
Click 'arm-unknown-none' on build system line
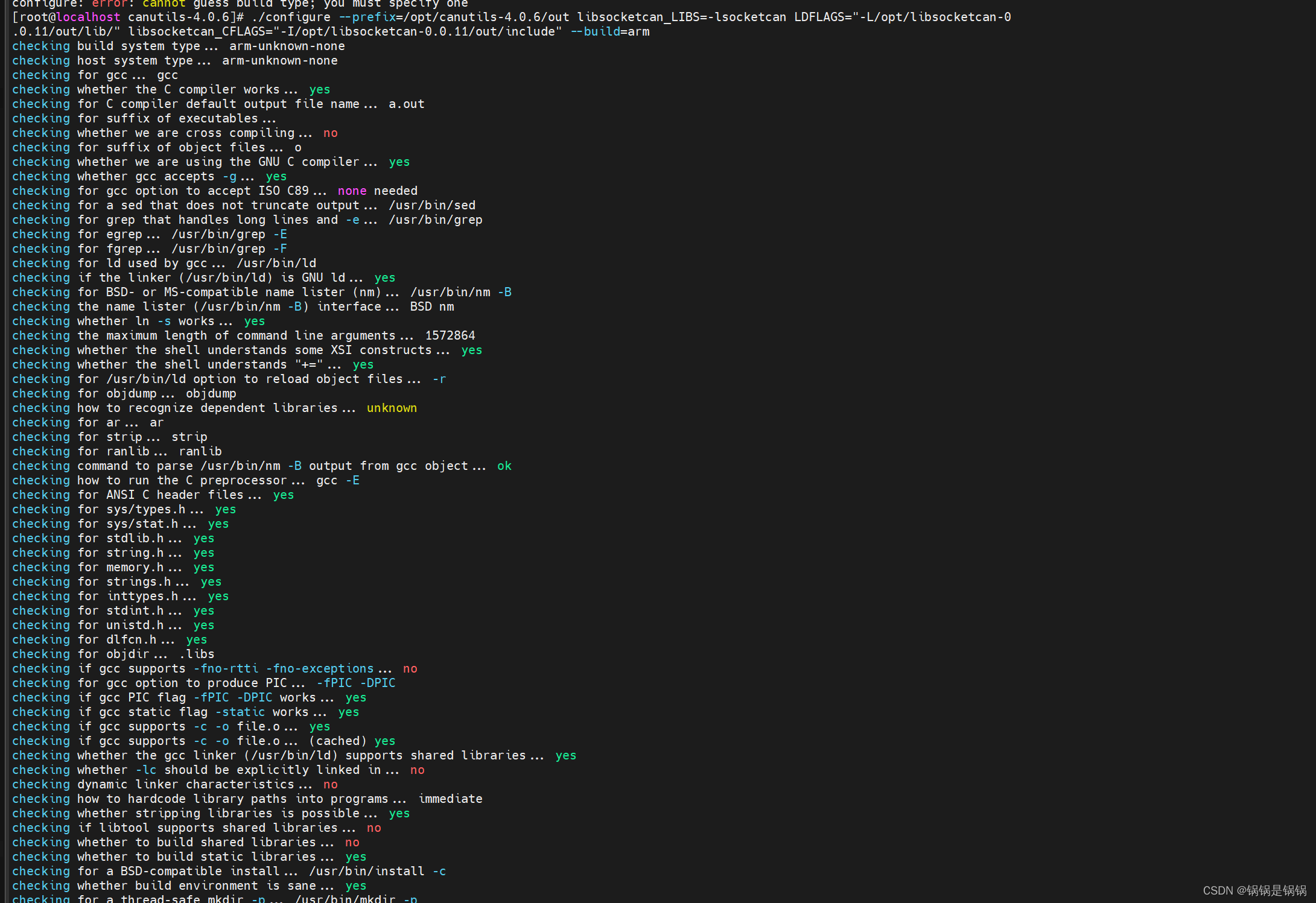287,46
